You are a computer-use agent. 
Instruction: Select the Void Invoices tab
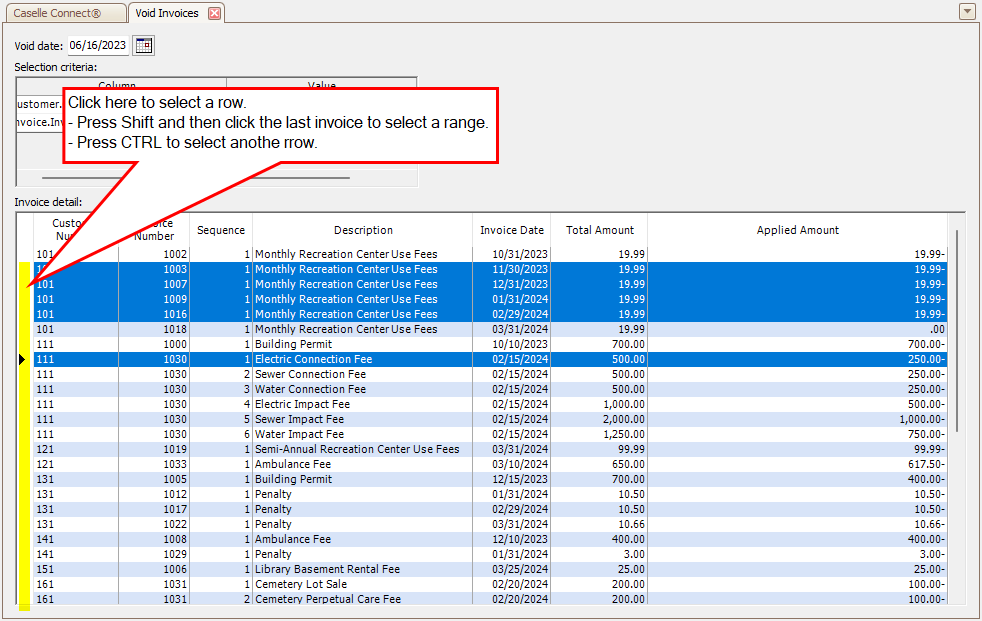tap(167, 13)
